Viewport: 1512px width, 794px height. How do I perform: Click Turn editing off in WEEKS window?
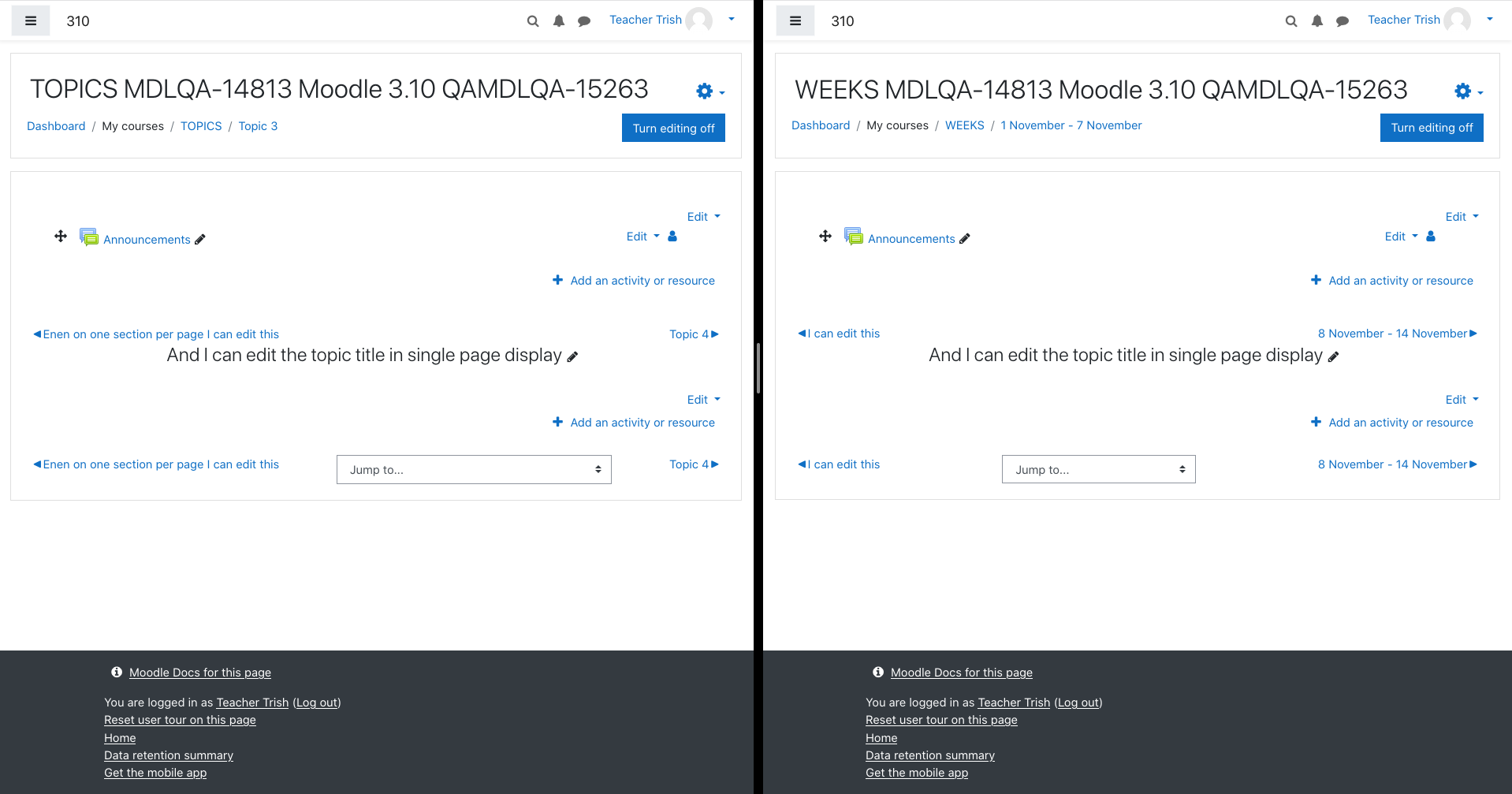(x=1432, y=128)
